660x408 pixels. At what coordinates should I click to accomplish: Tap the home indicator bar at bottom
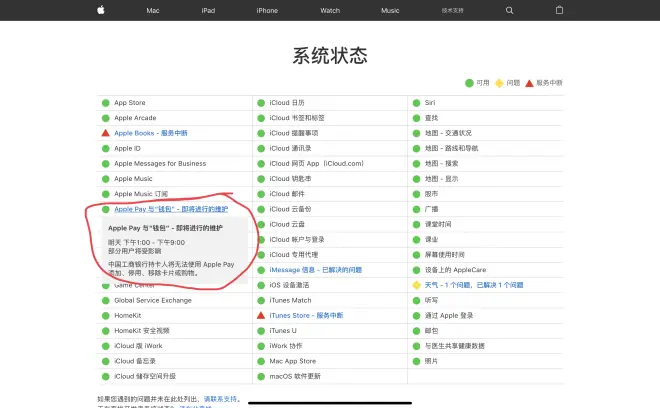329,403
